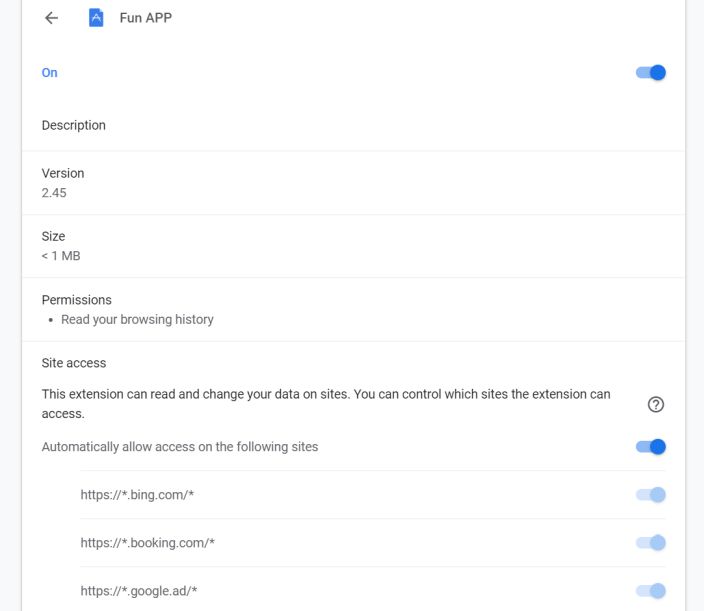Screen dimensions: 704x611
Task: Toggle access for https://*.booking.com/*
Action: [x=651, y=543]
